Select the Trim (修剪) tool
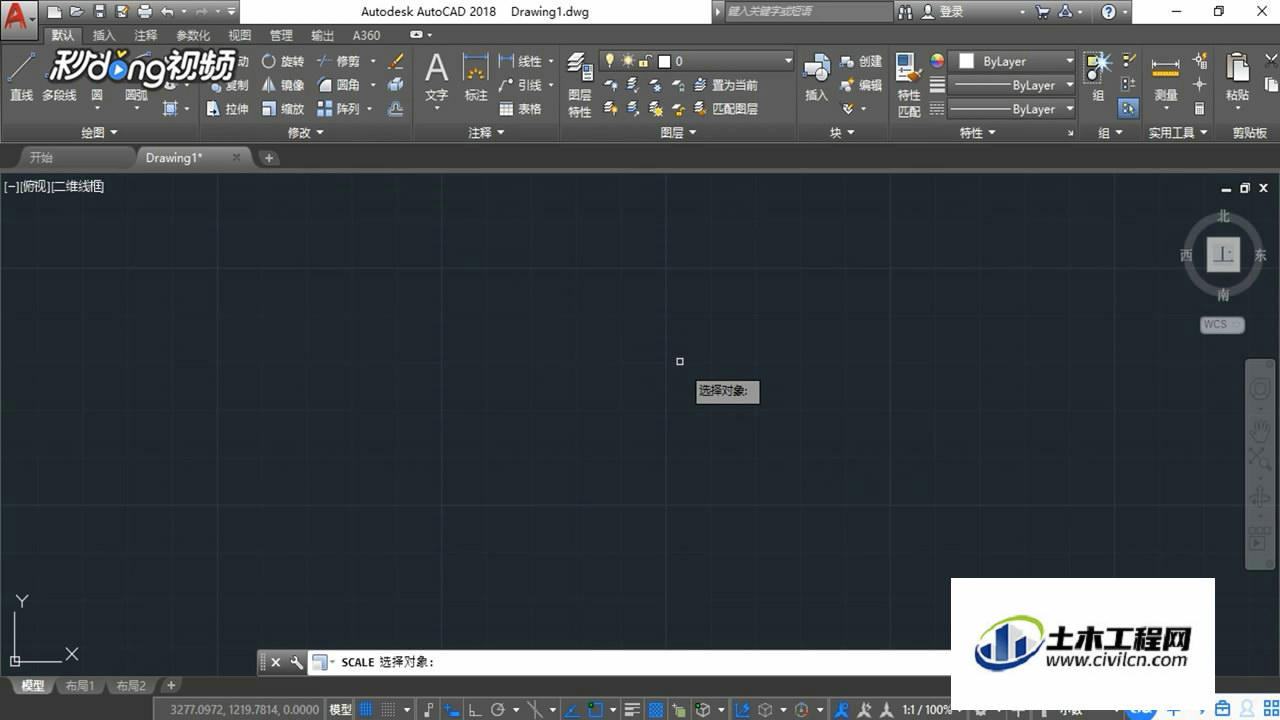 point(338,61)
